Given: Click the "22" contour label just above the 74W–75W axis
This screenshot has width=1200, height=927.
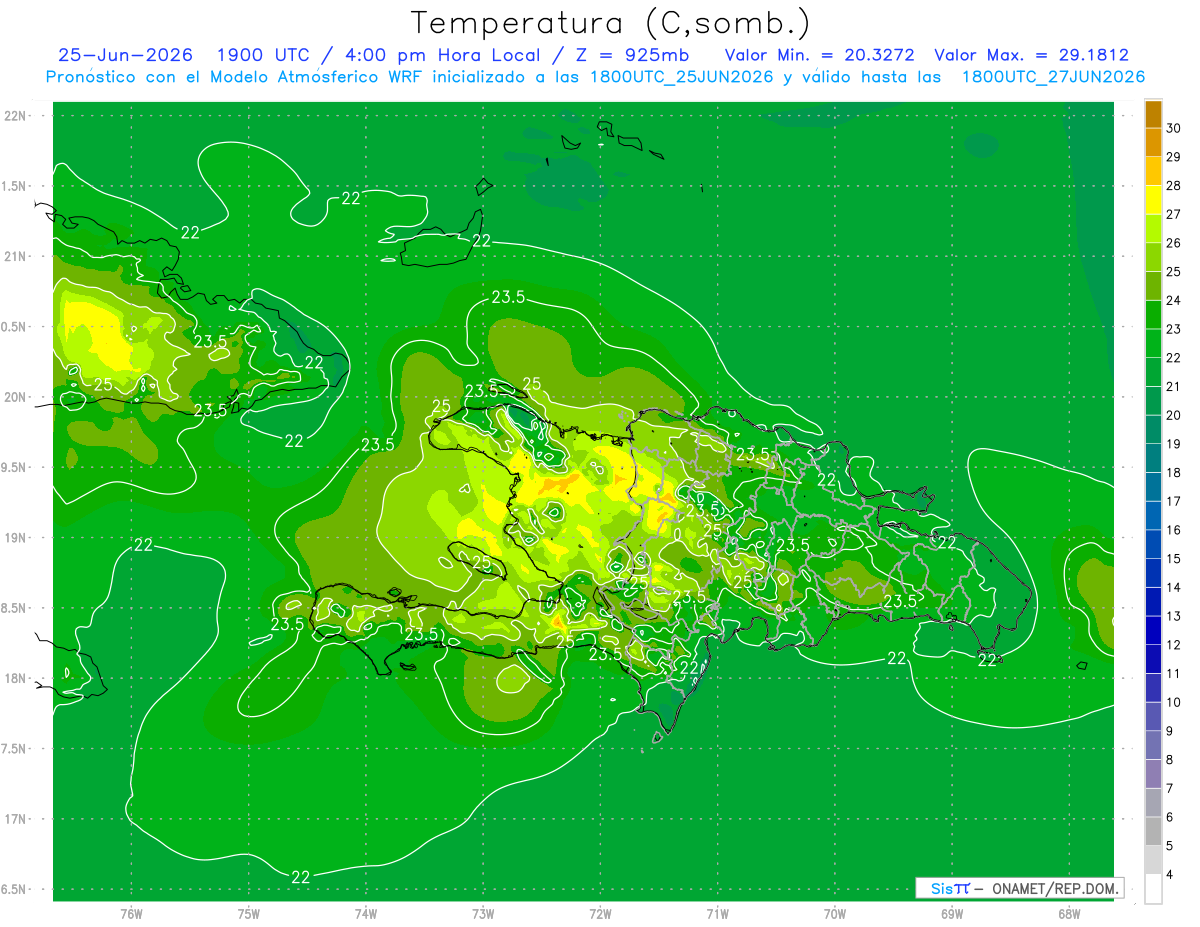Looking at the screenshot, I should coord(300,877).
